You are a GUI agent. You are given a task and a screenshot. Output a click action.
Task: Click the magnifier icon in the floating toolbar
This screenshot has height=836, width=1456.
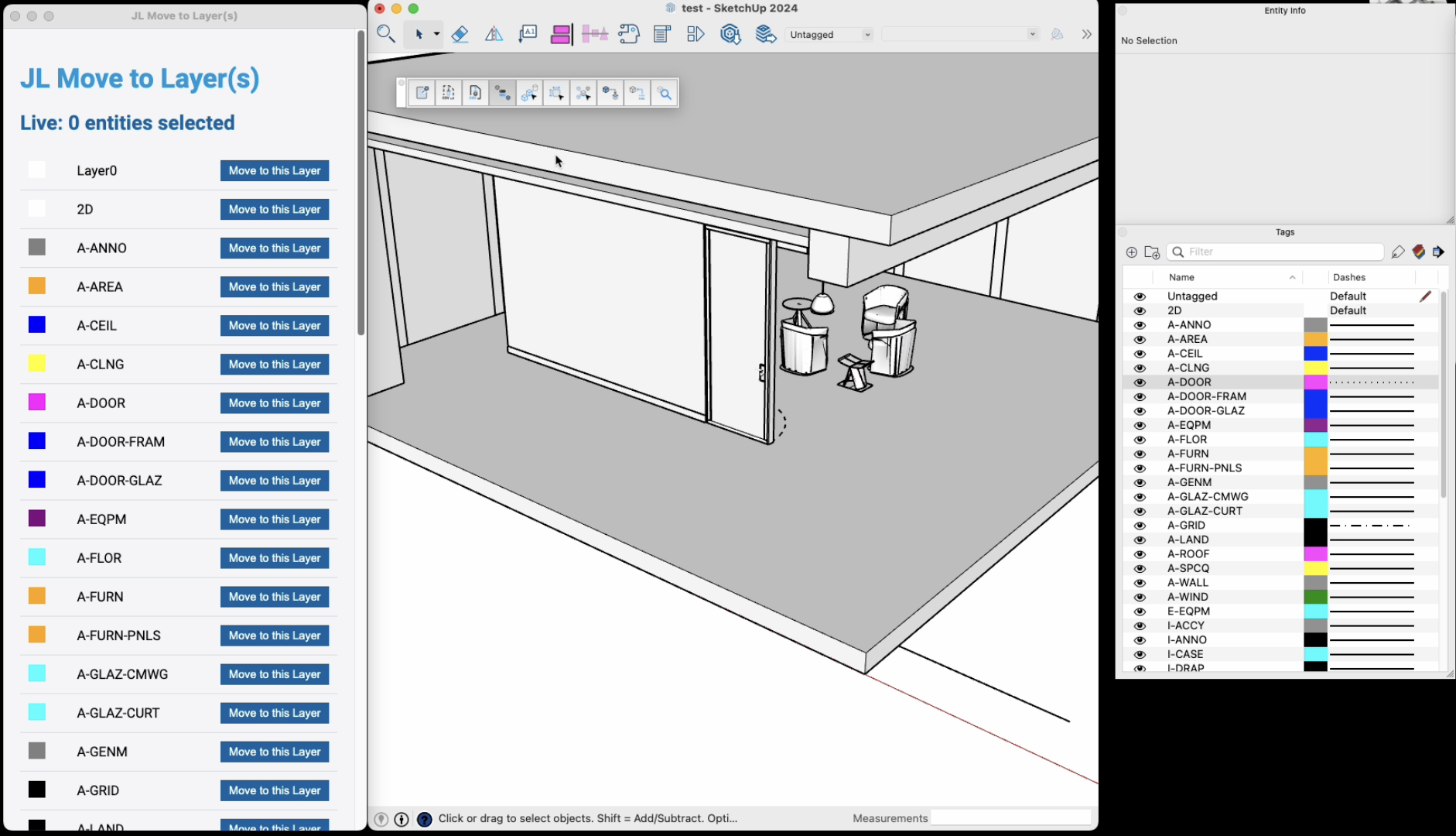664,94
